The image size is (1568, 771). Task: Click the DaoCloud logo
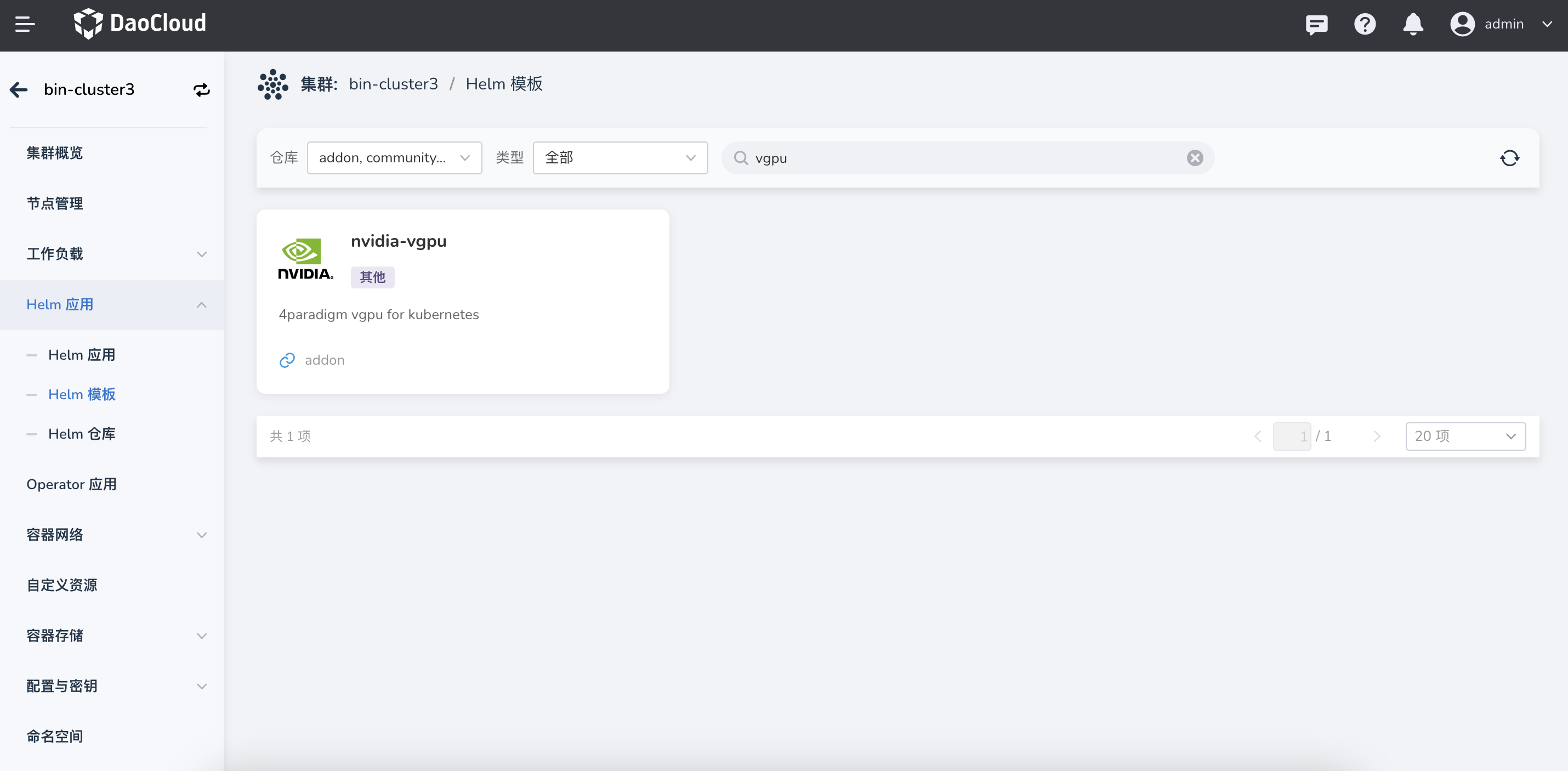pyautogui.click(x=140, y=24)
